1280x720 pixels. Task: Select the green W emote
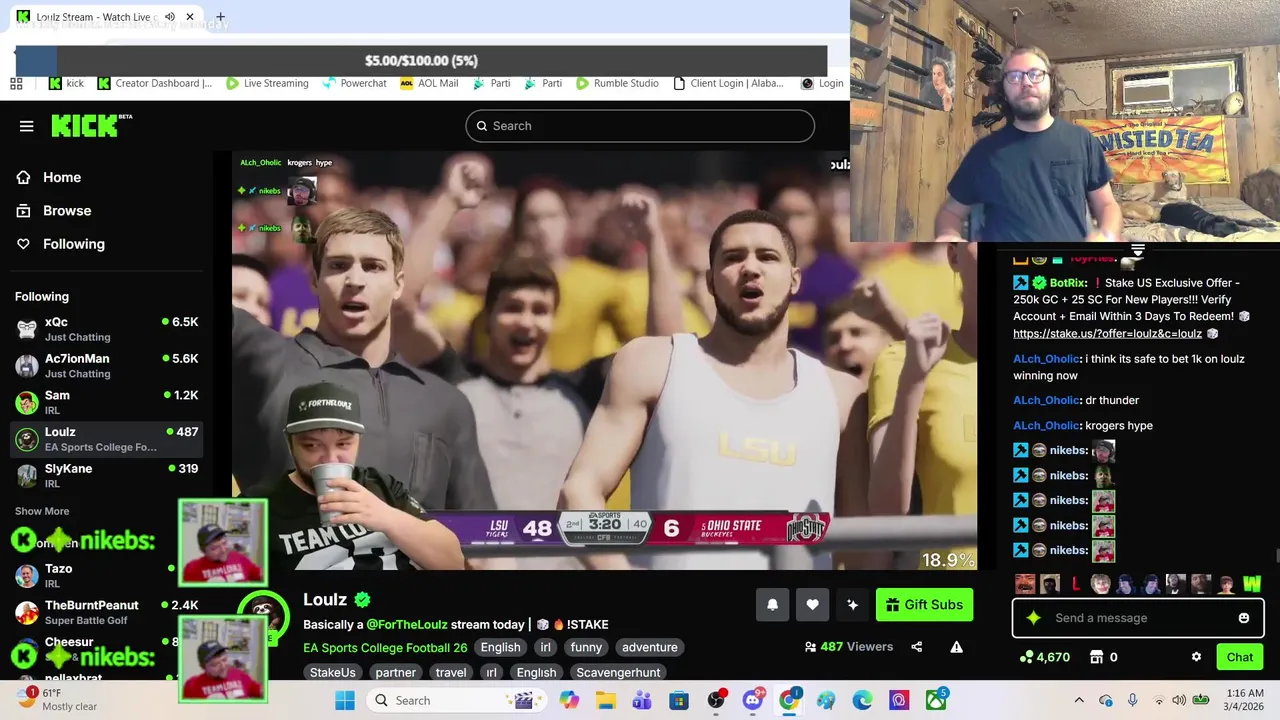pyautogui.click(x=1251, y=583)
